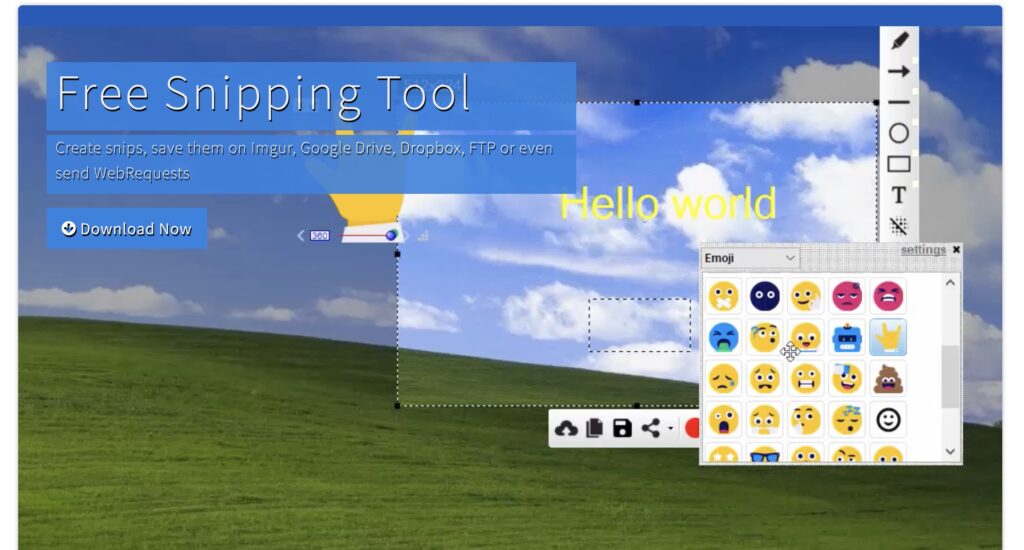Close the emoji panel with X
This screenshot has height=550, width=1024.
click(956, 250)
